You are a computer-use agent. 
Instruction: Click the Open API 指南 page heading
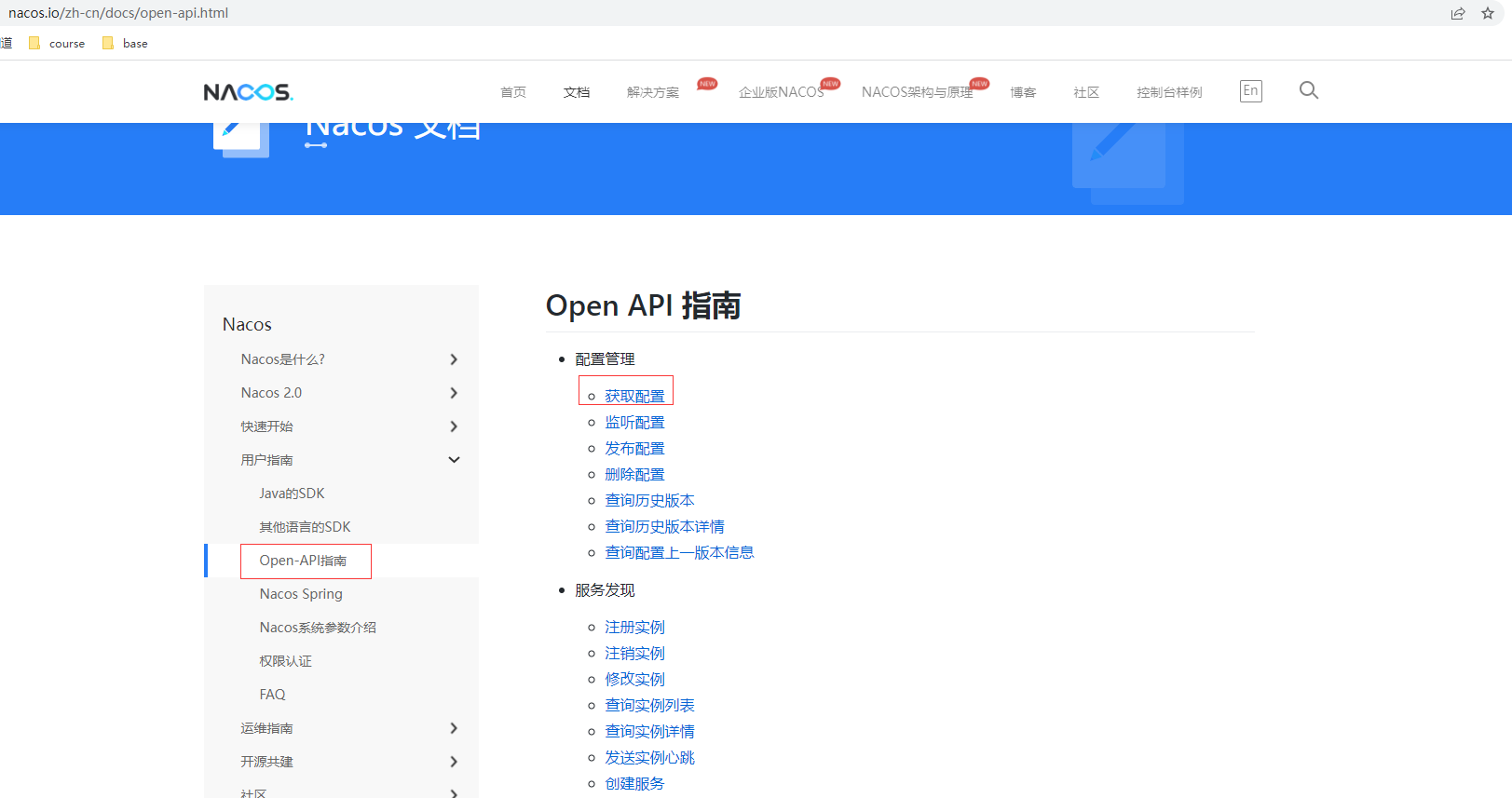coord(644,305)
